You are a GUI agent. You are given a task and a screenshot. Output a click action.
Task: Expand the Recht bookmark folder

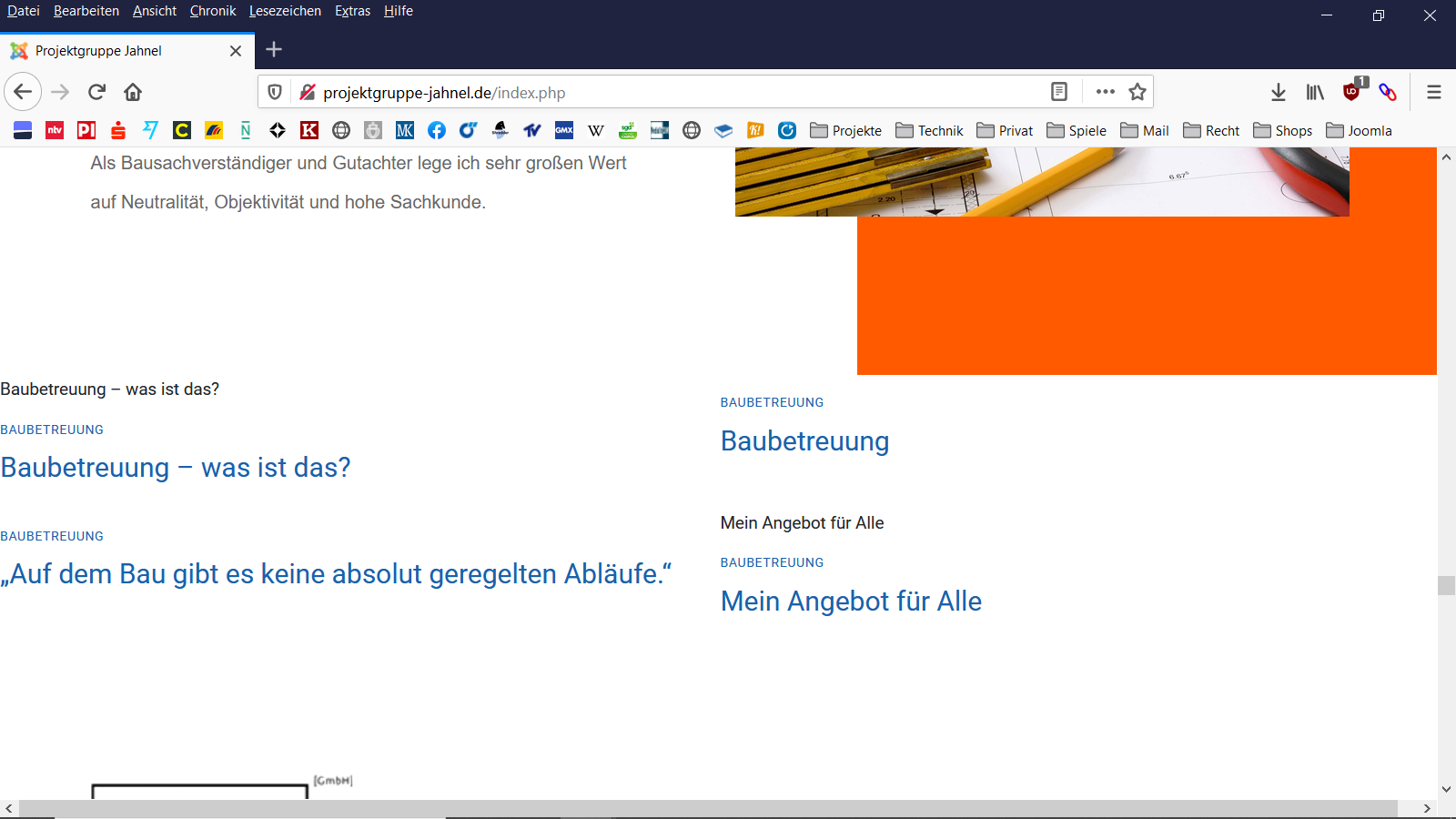pos(1211,130)
